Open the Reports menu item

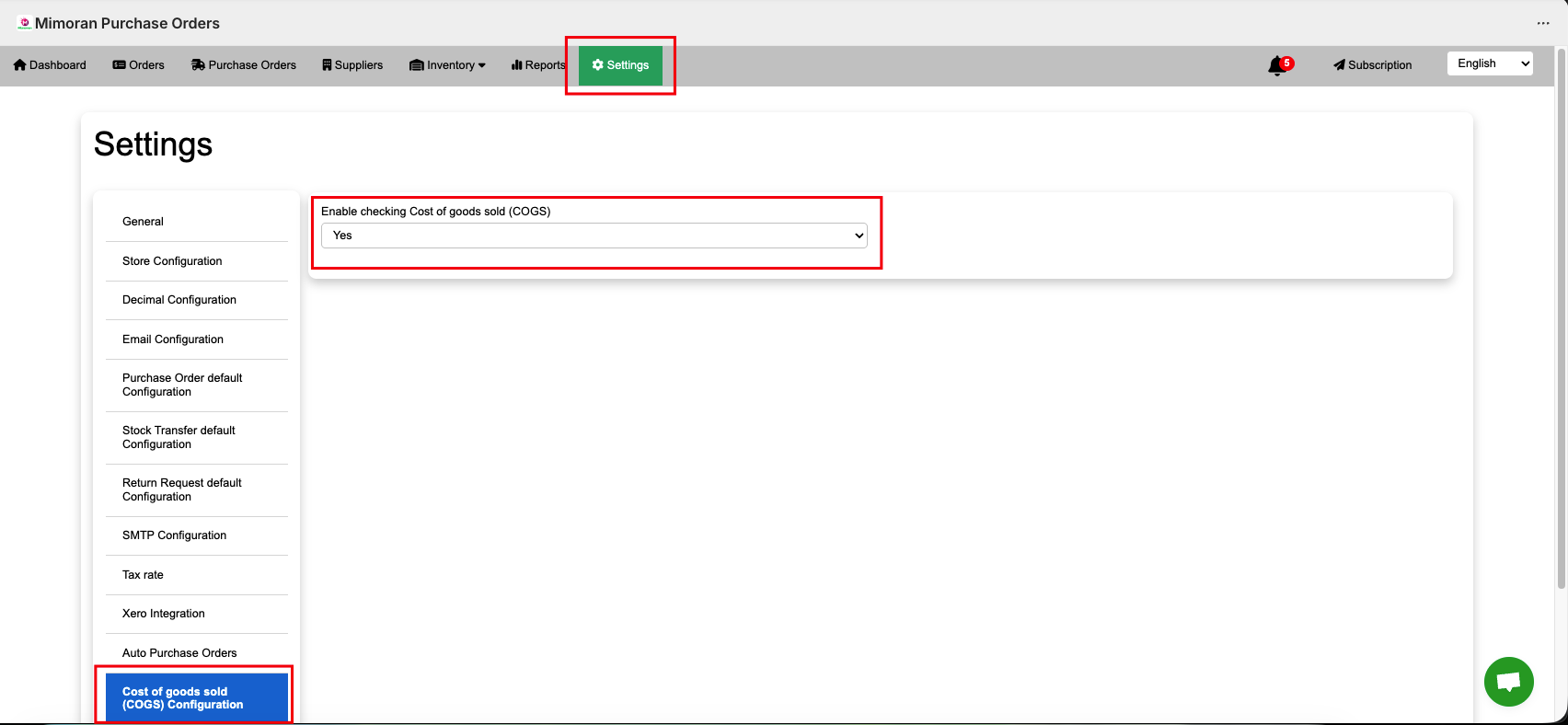click(538, 65)
